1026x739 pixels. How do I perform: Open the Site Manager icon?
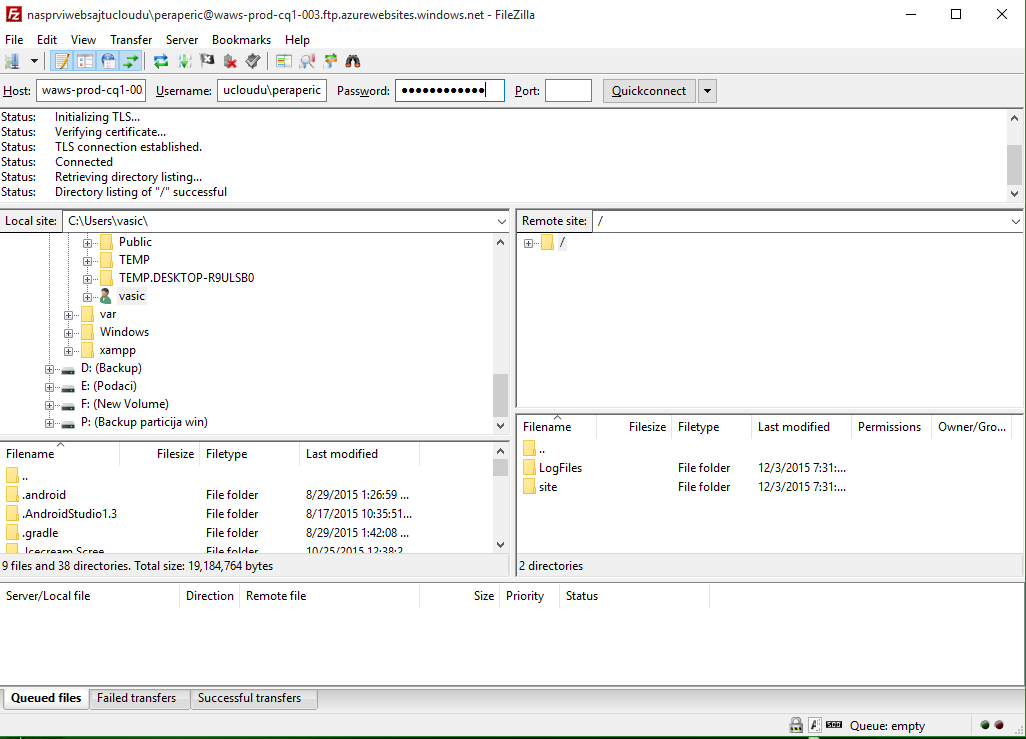pyautogui.click(x=13, y=62)
